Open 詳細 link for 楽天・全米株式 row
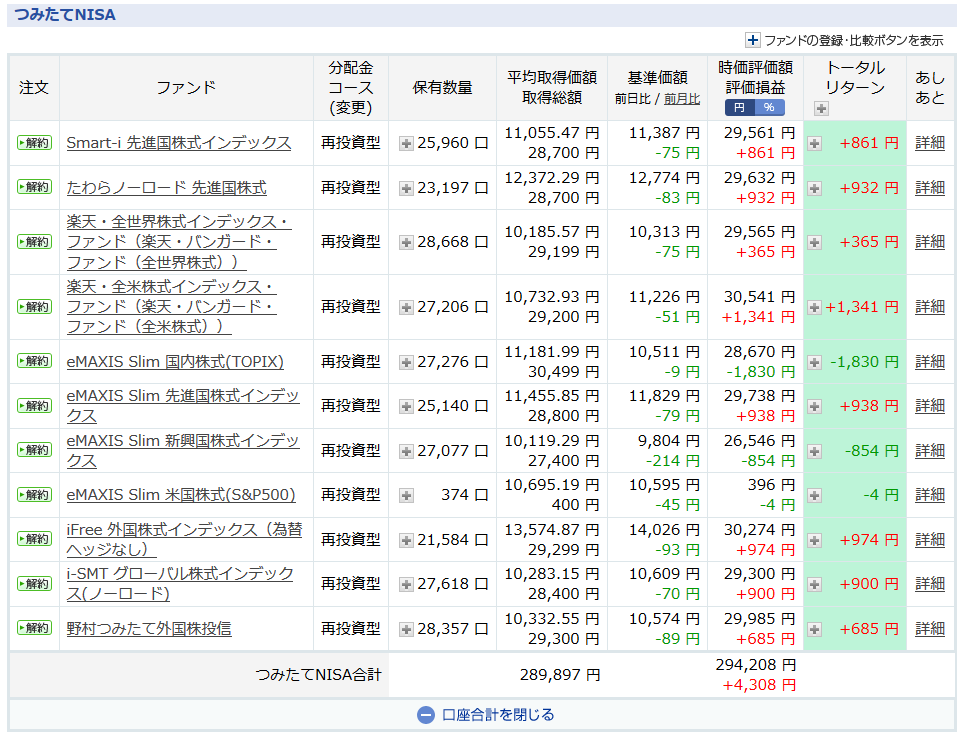963x737 pixels. tap(930, 307)
